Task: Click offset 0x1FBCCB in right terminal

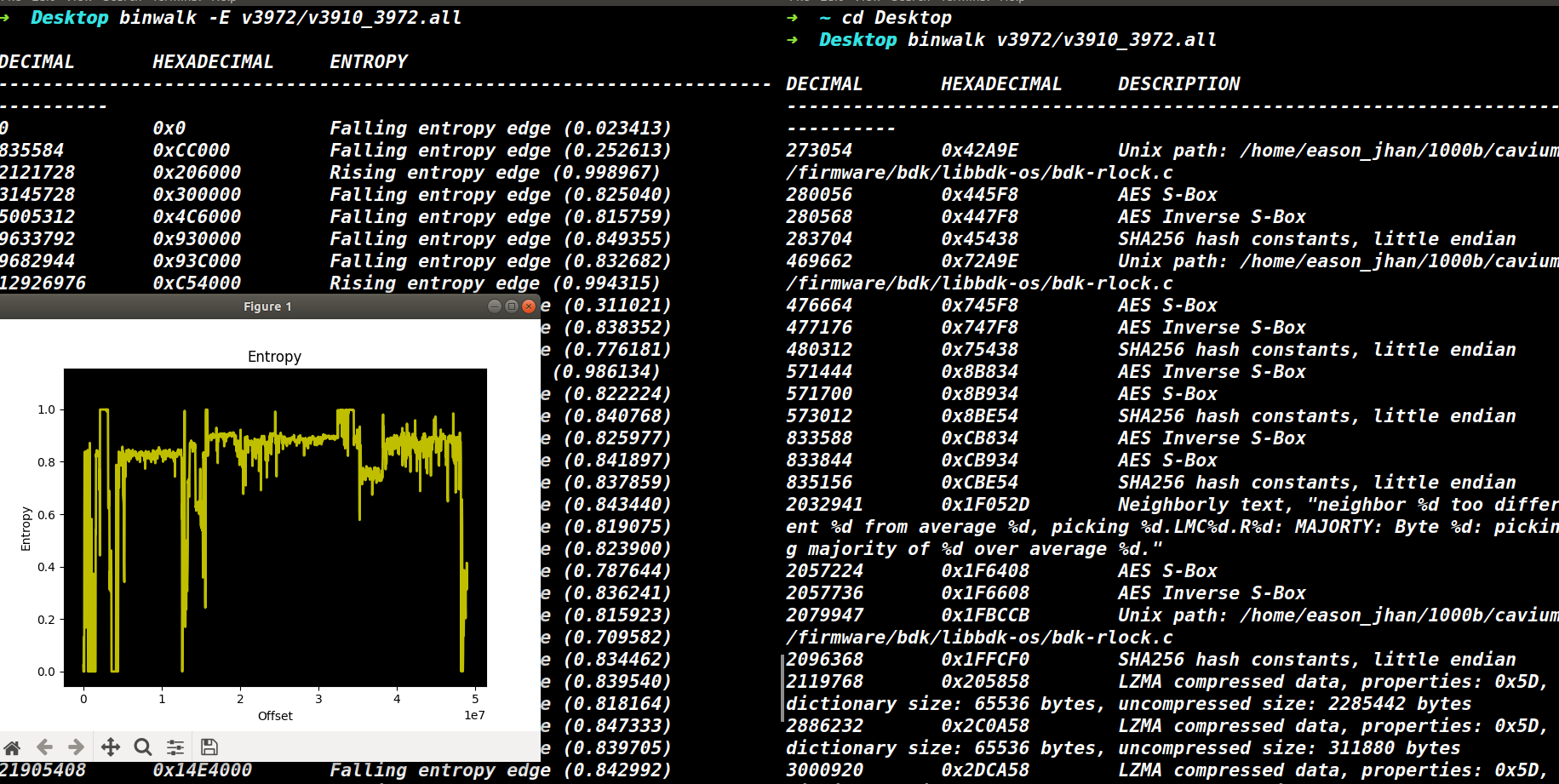Action: point(985,615)
